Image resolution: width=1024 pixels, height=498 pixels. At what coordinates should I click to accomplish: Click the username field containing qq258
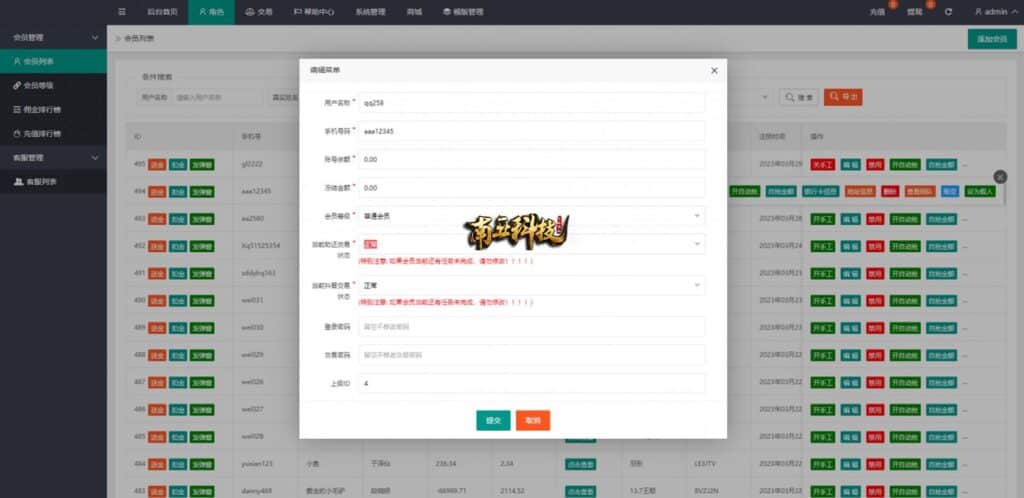[532, 102]
